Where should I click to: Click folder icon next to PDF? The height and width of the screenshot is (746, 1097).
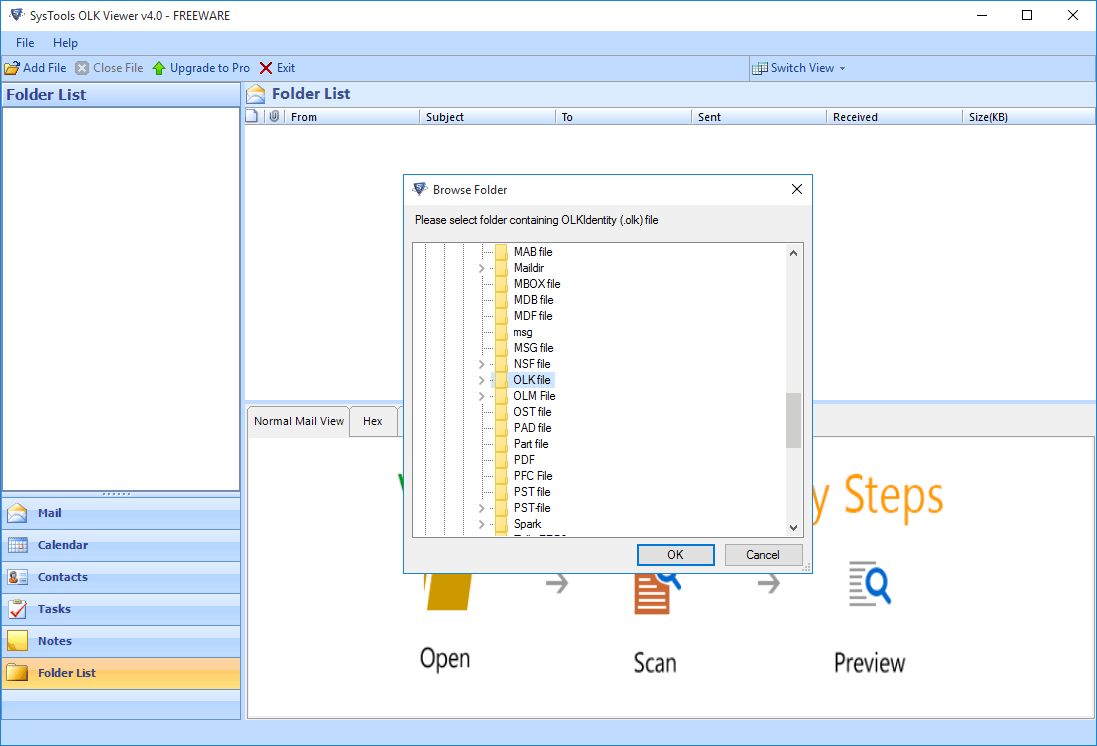point(501,460)
